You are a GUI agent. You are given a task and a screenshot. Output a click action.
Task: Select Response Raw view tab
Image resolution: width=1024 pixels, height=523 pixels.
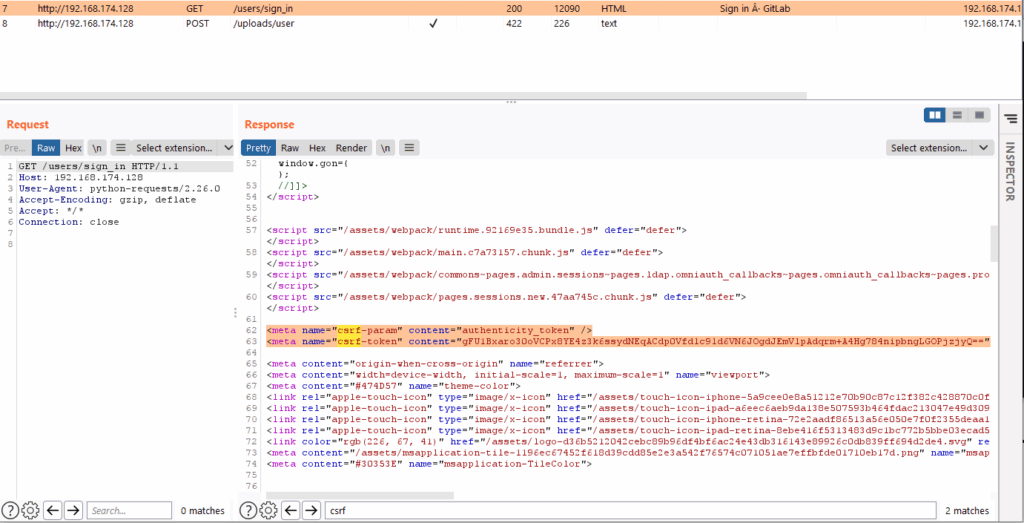[x=289, y=147]
